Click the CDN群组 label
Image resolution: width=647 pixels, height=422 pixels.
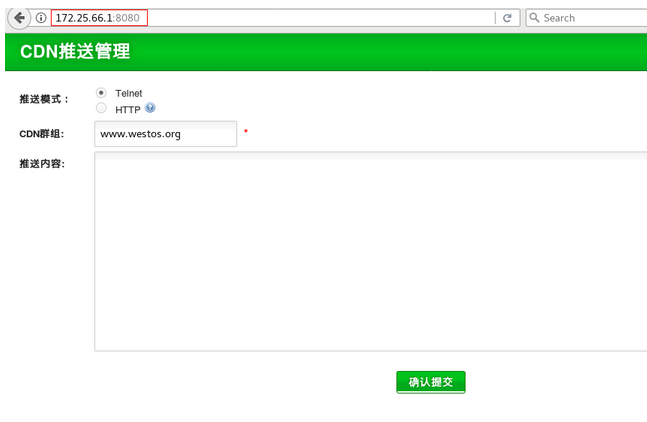[42, 134]
